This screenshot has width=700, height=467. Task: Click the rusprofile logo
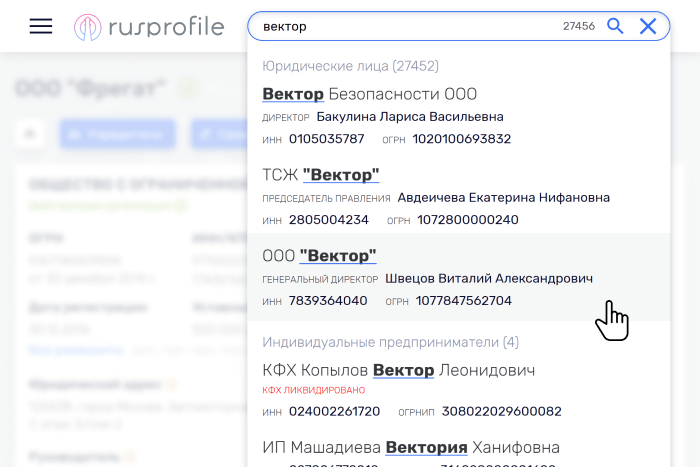(149, 27)
